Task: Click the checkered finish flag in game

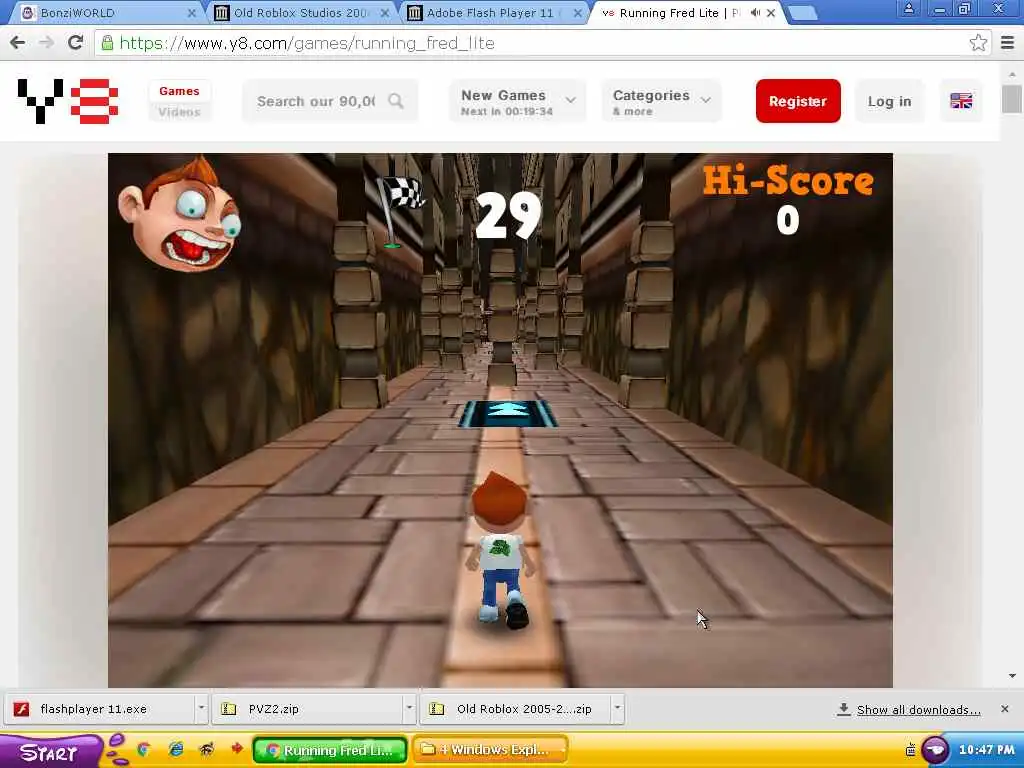Action: tap(400, 210)
